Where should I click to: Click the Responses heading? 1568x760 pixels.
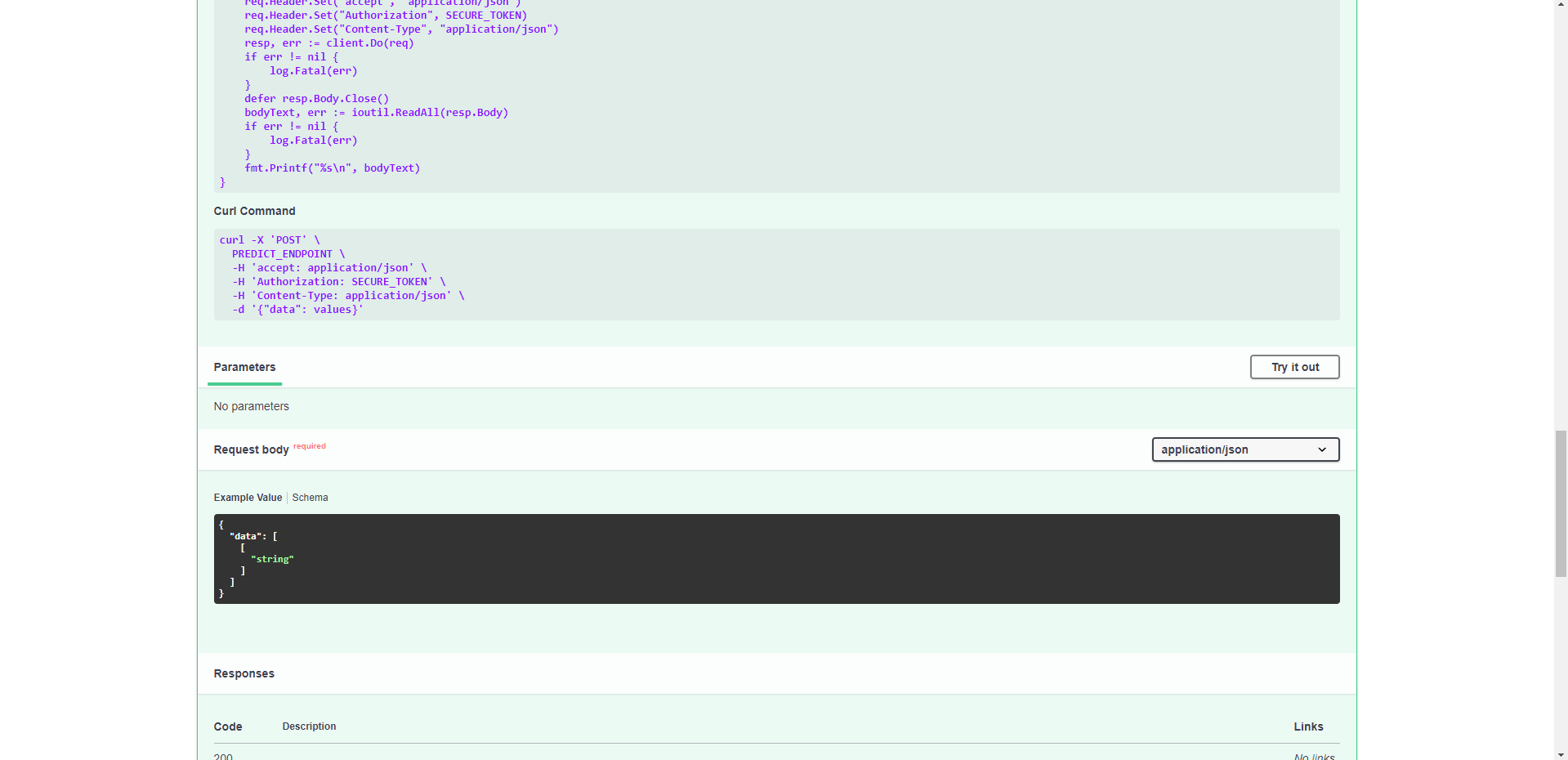[x=243, y=673]
